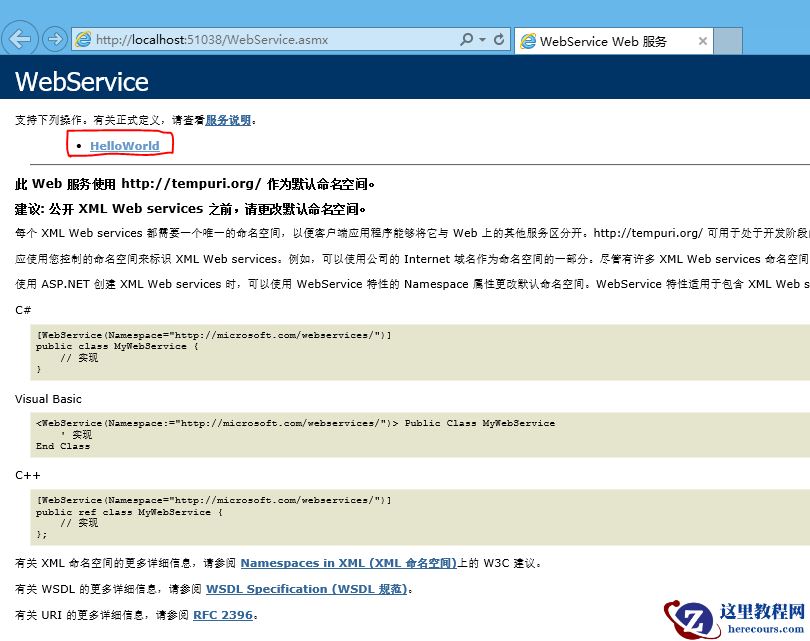
Task: Open a new blank tab button
Action: tap(728, 41)
